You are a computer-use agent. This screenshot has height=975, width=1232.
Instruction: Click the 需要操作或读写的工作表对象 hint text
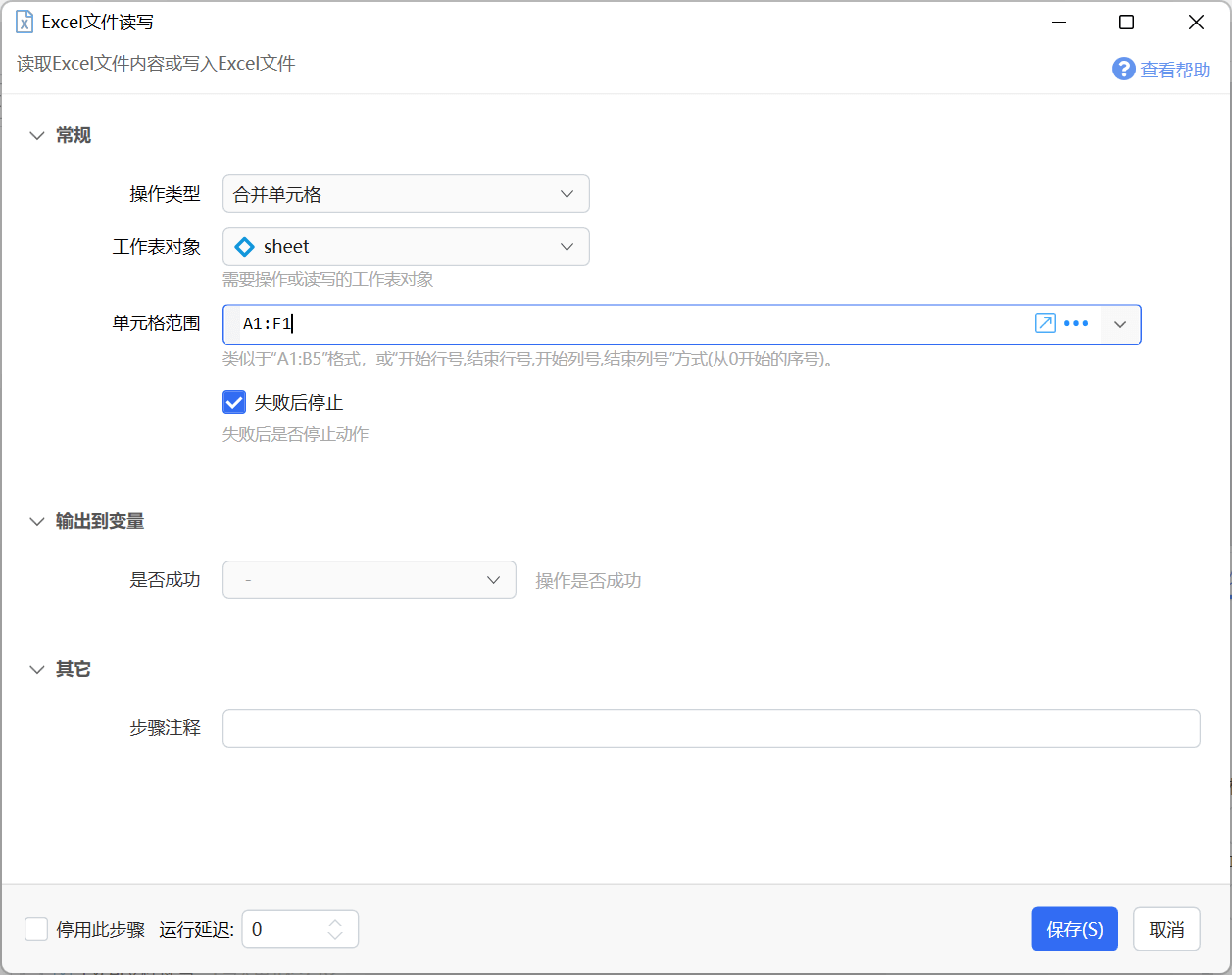(327, 280)
